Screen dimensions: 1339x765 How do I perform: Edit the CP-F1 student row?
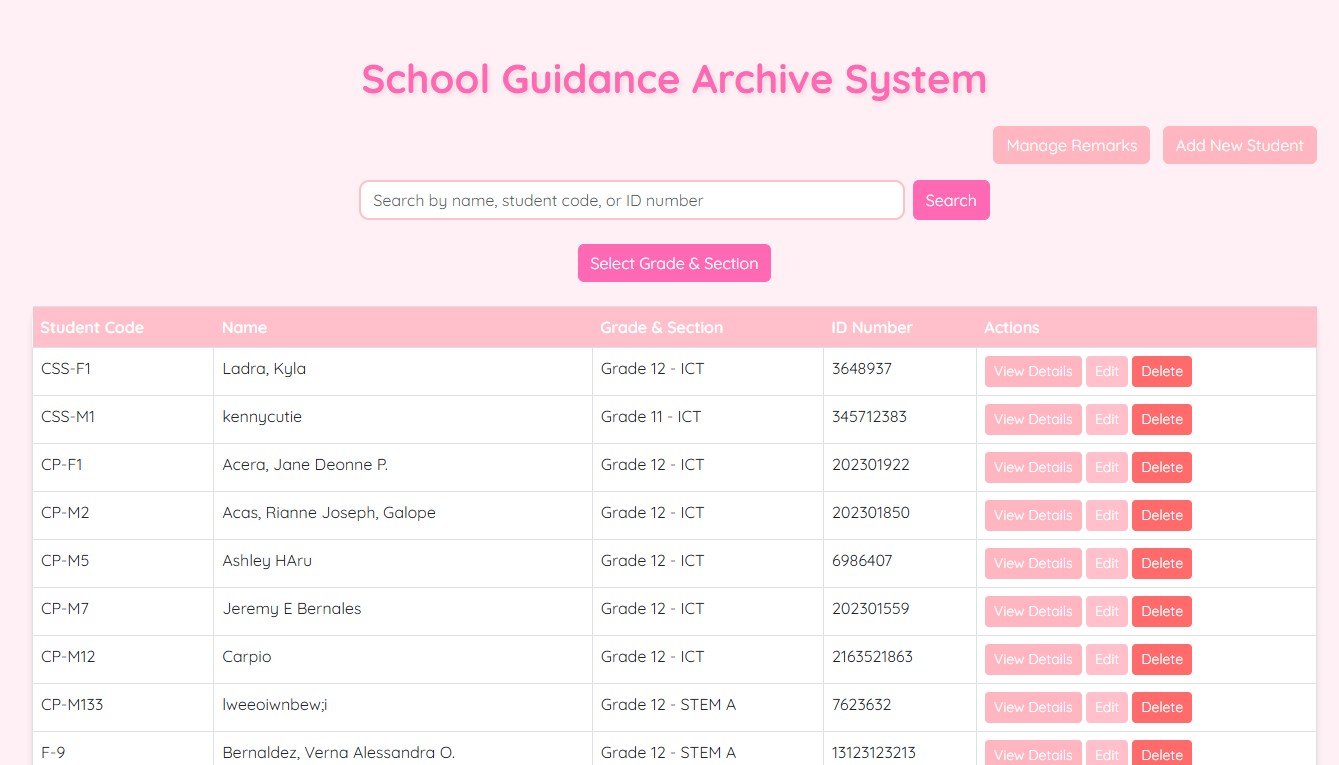tap(1107, 467)
